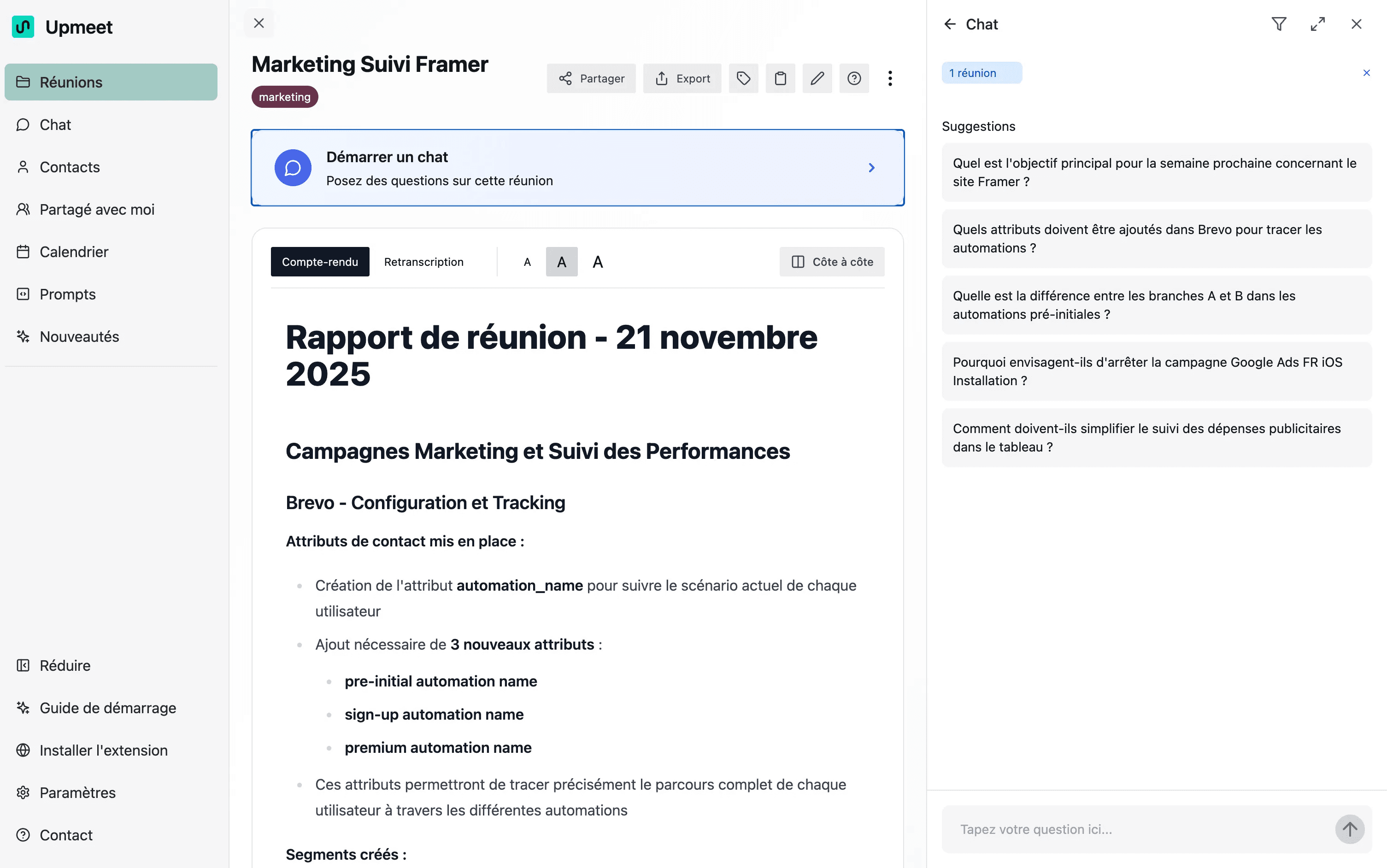Click the pencil edit icon
Image resolution: width=1387 pixels, height=868 pixels.
817,79
